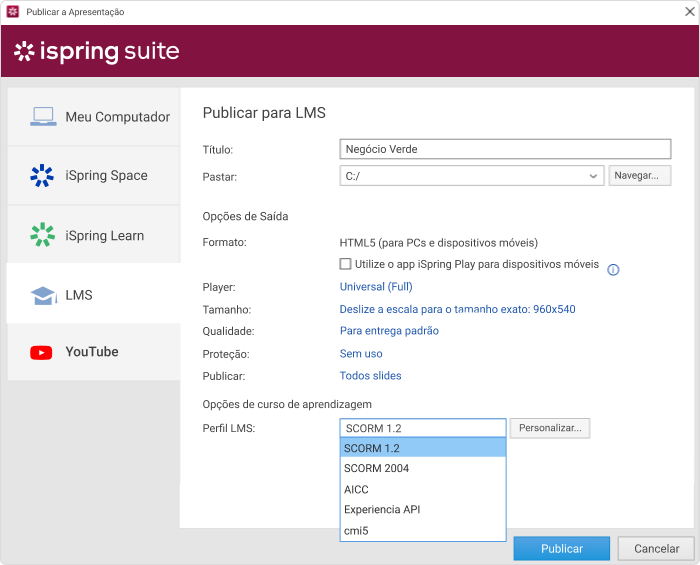Open the Para entrega padrão quality link
This screenshot has width=700, height=565.
tap(389, 331)
